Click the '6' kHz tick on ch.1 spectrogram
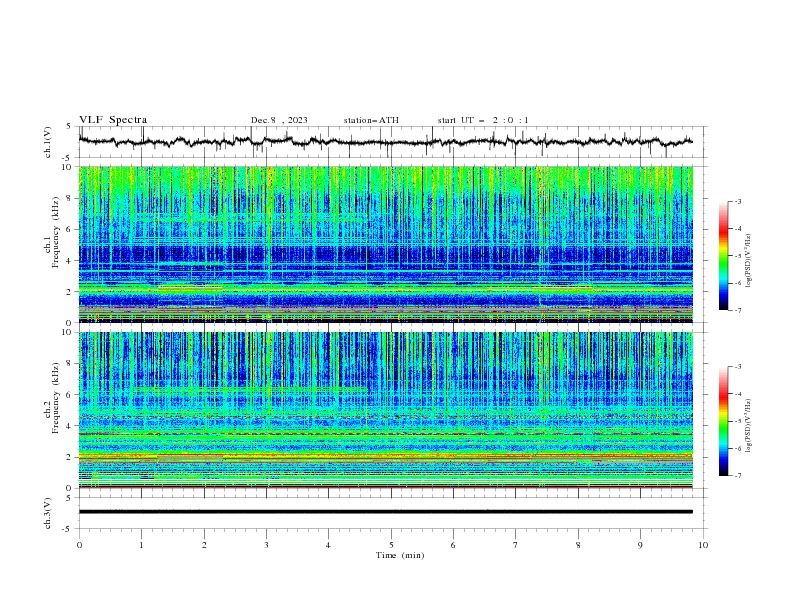Image resolution: width=792 pixels, height=612 pixels. pos(70,229)
